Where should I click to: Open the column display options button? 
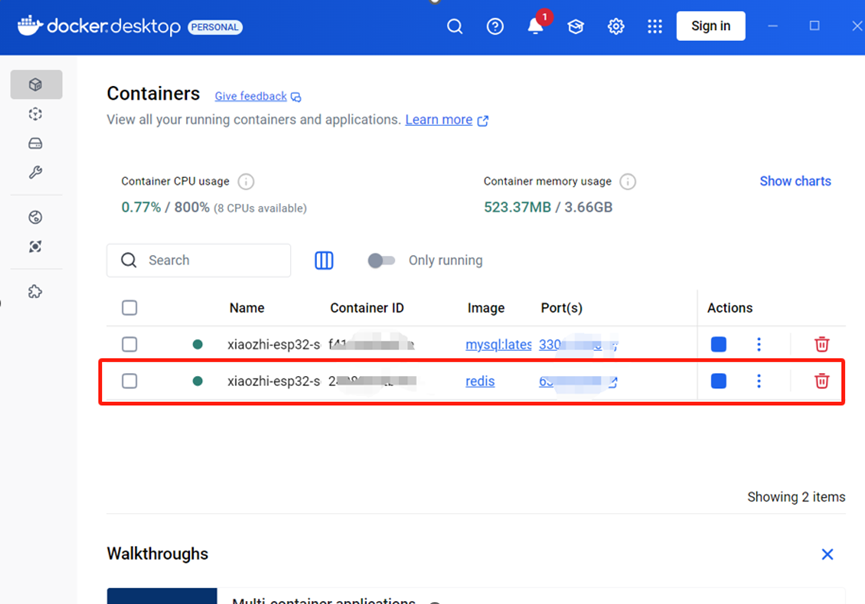click(324, 260)
